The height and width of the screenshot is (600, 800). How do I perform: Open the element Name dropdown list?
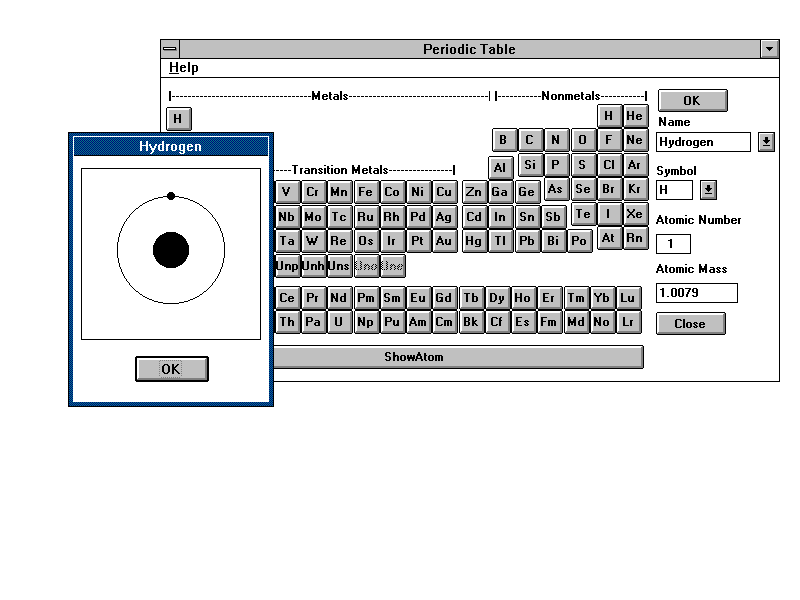click(766, 142)
